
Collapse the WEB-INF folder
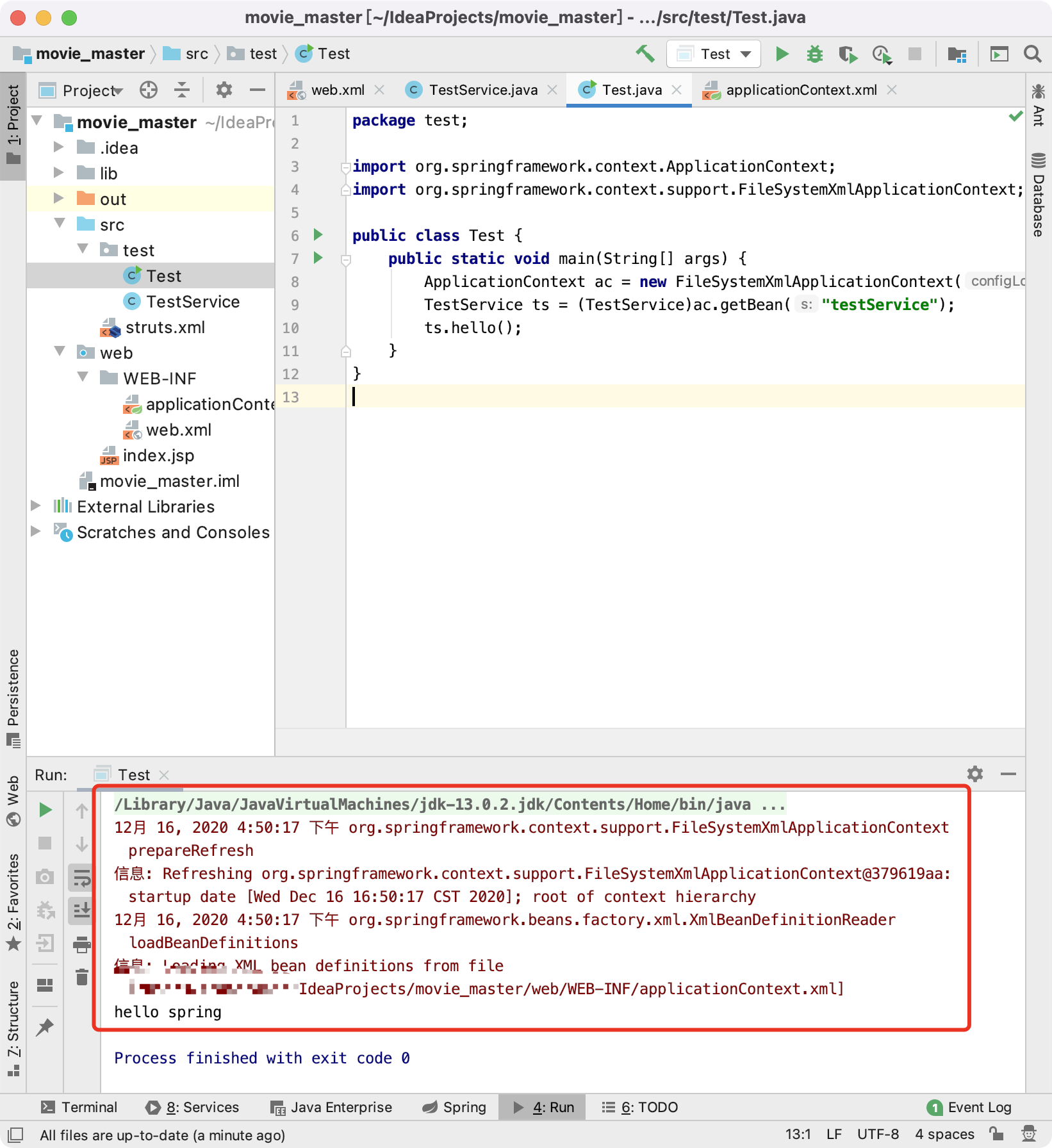(x=83, y=377)
